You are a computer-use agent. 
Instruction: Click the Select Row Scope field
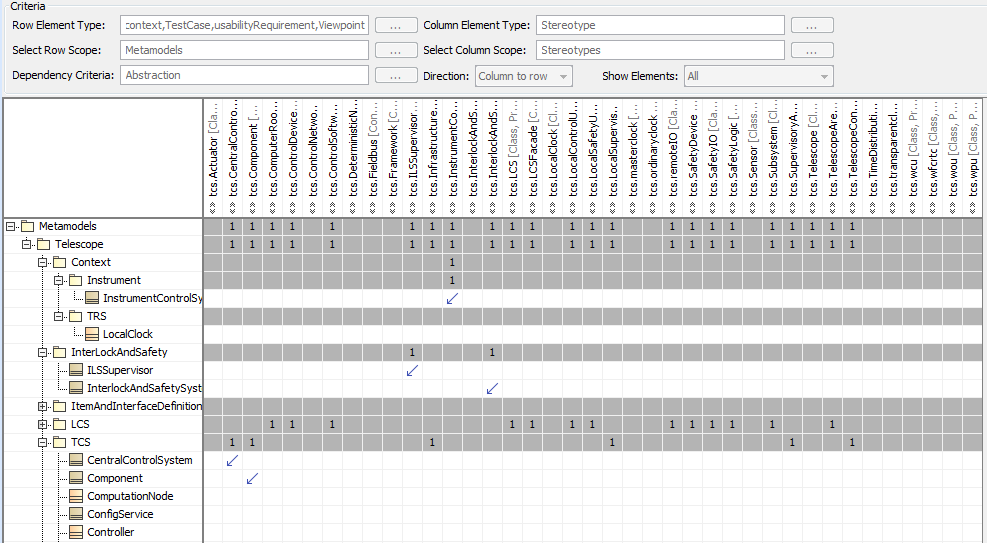244,50
